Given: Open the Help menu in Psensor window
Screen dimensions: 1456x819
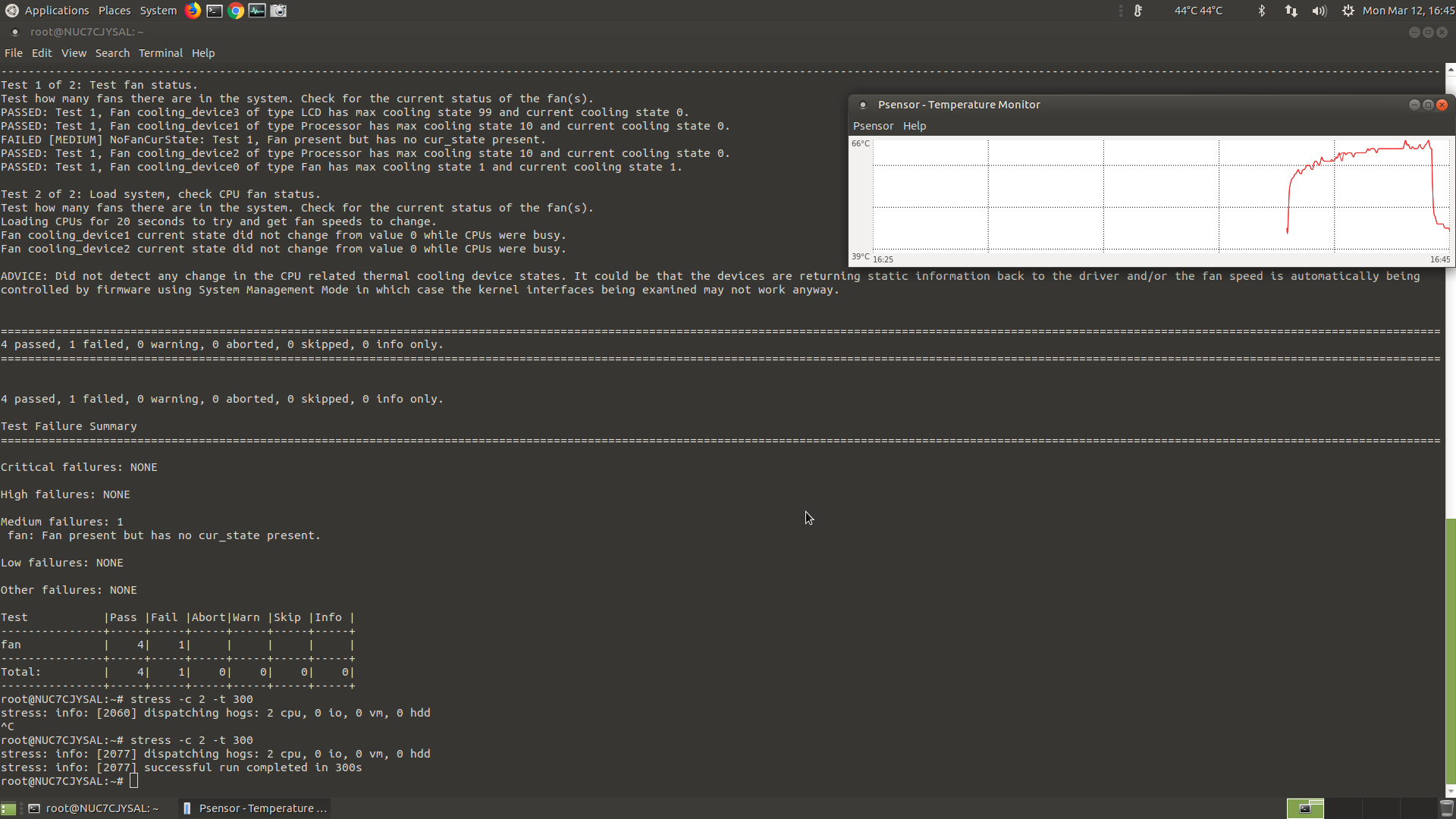Looking at the screenshot, I should coord(915,126).
